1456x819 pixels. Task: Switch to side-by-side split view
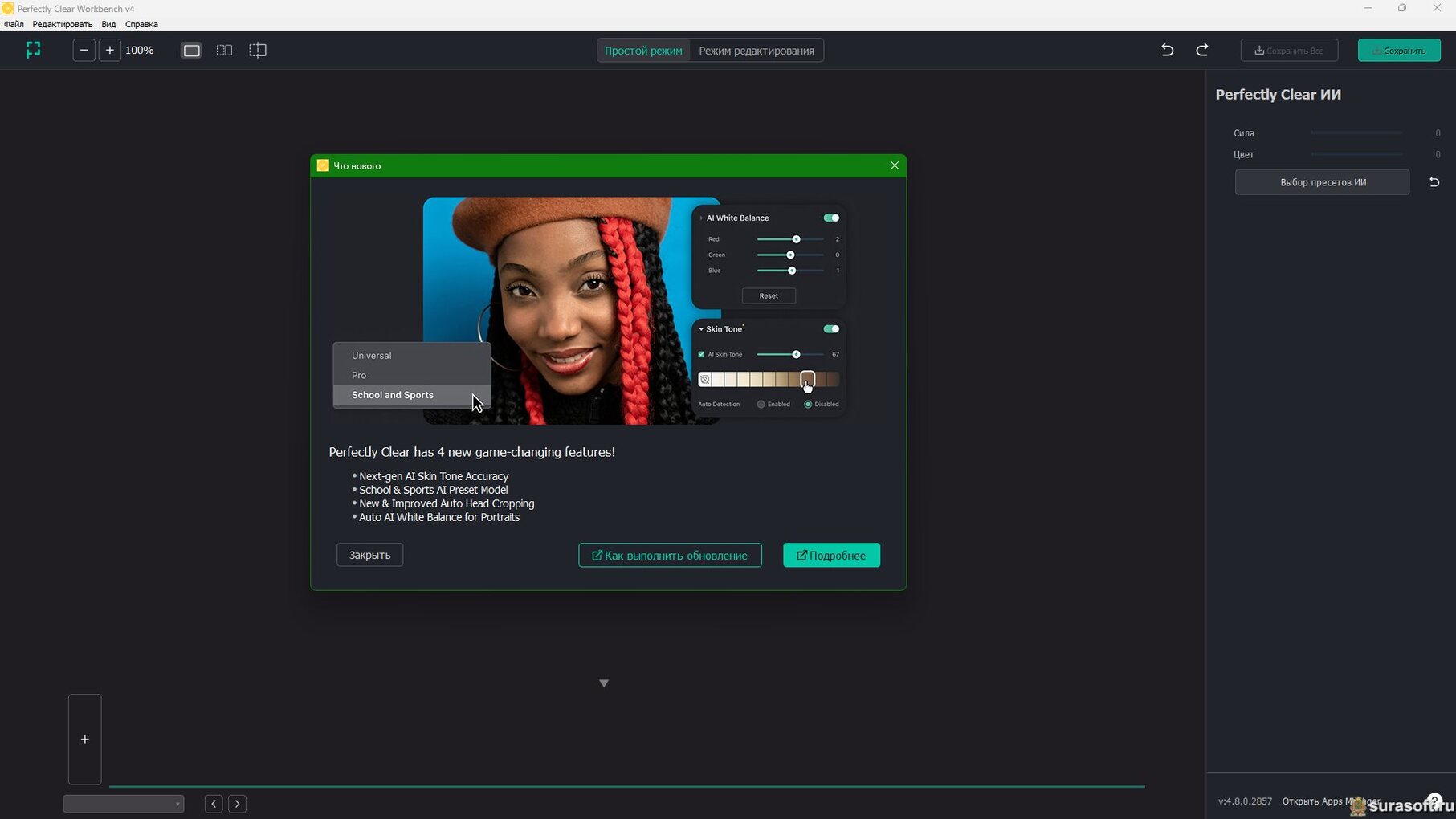[x=224, y=50]
